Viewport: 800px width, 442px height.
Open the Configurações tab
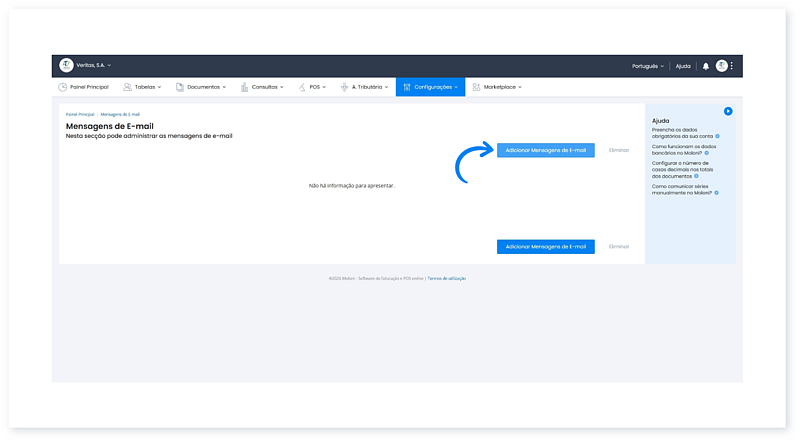[430, 87]
